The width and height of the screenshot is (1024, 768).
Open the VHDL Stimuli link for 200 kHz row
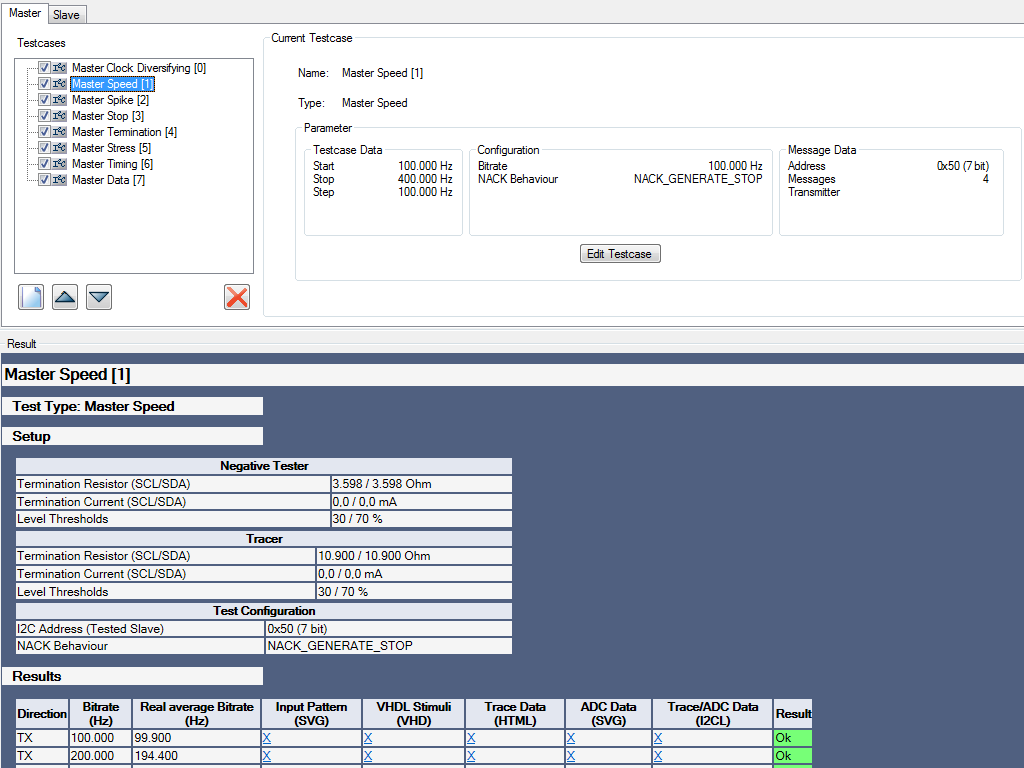tap(367, 756)
